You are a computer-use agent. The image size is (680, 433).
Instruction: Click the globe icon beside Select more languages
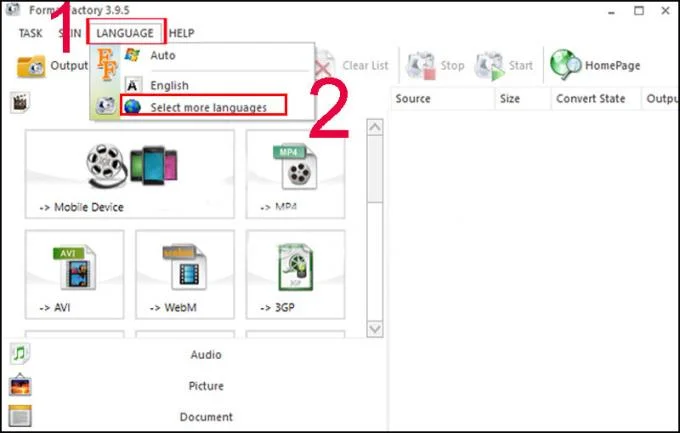click(x=132, y=106)
